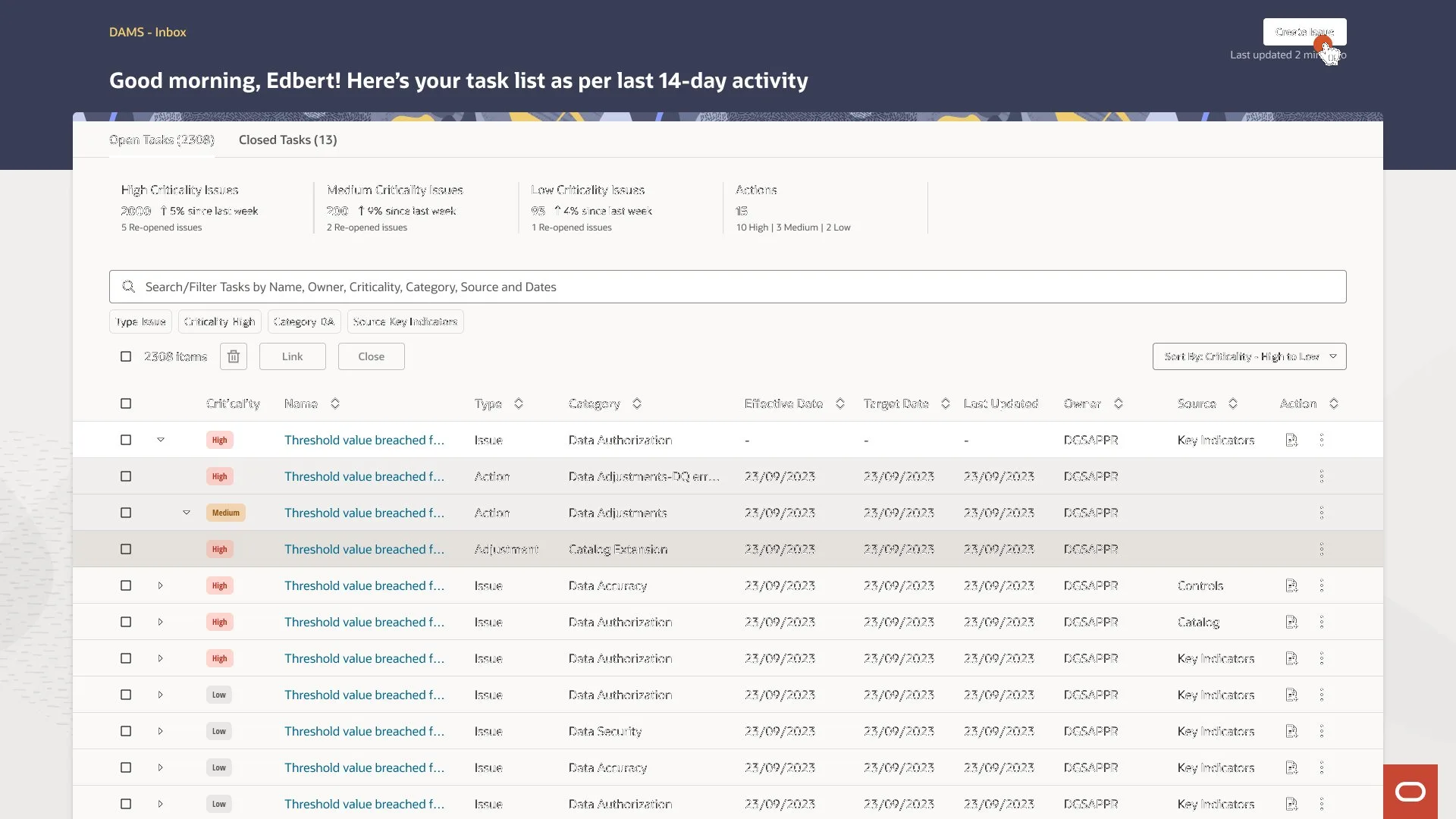Check the 2308 items select-all checkbox
The image size is (1456, 819).
(126, 356)
